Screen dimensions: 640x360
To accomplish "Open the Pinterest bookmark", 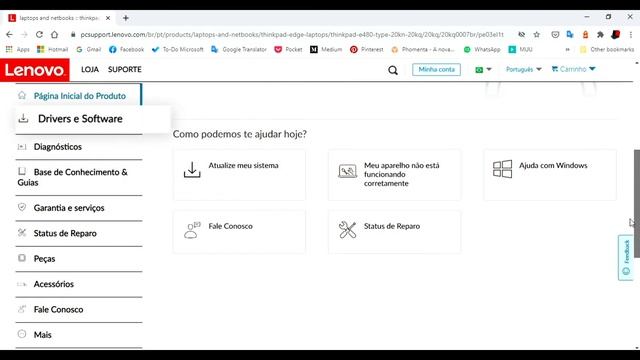I will point(367,49).
